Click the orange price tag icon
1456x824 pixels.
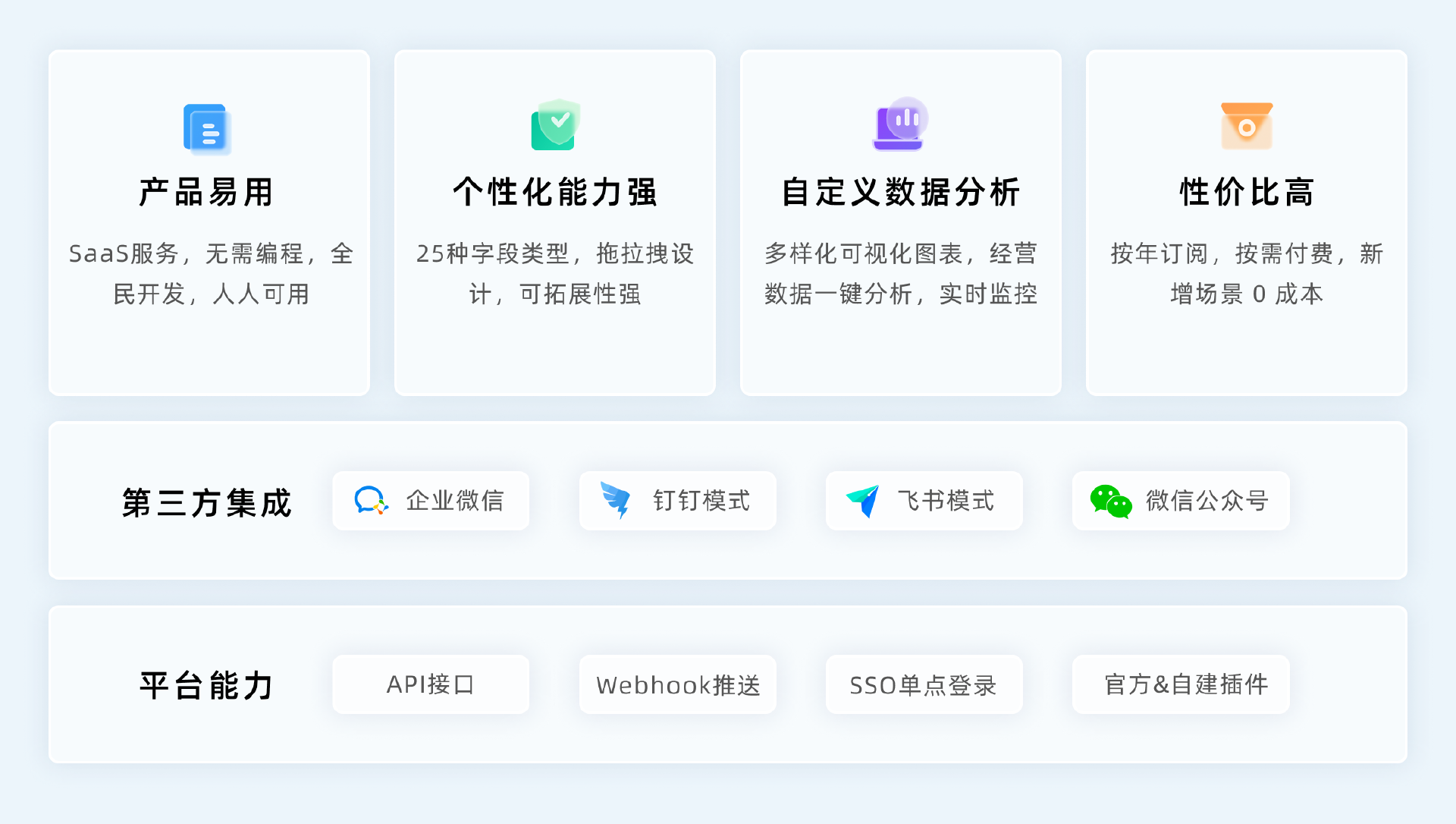click(1247, 126)
